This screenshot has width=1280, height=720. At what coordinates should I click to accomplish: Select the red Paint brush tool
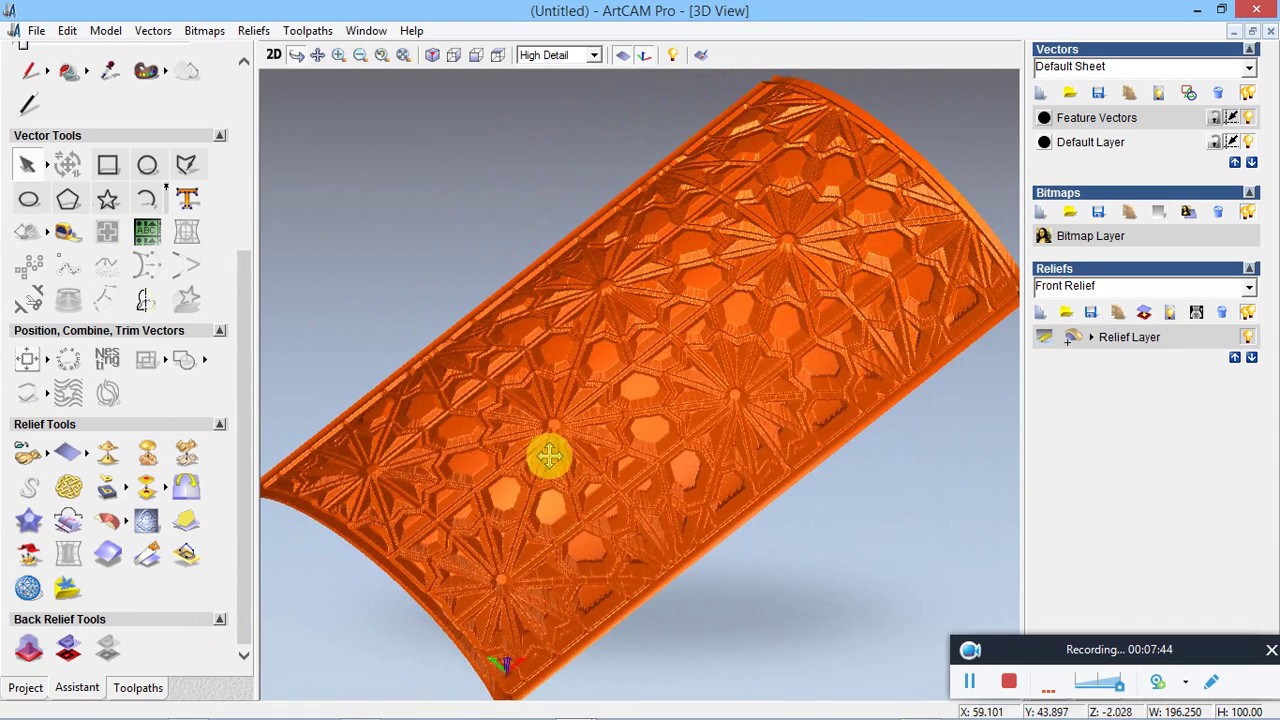click(30, 71)
